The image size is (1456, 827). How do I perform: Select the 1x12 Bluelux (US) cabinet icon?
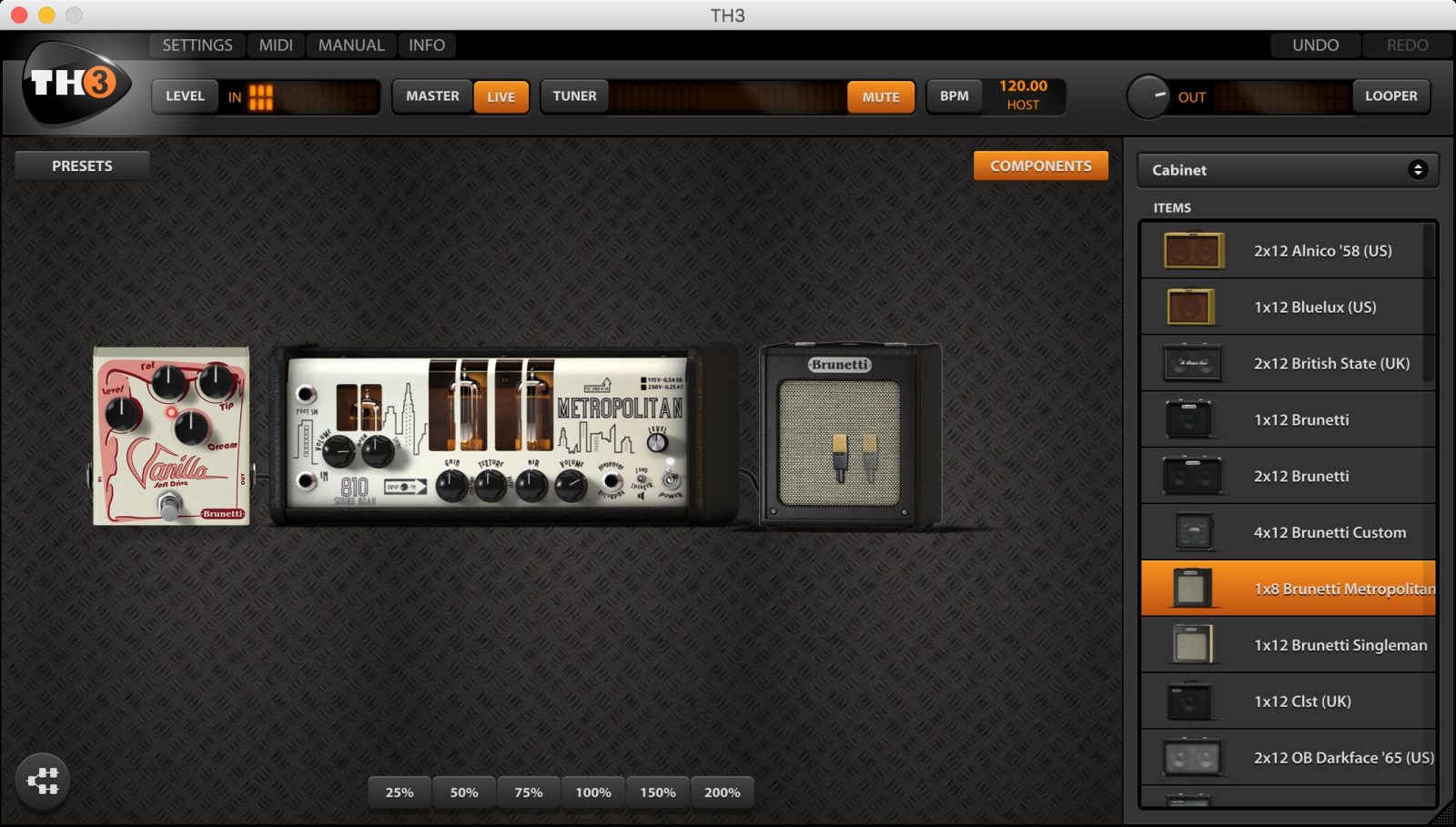coord(1191,307)
